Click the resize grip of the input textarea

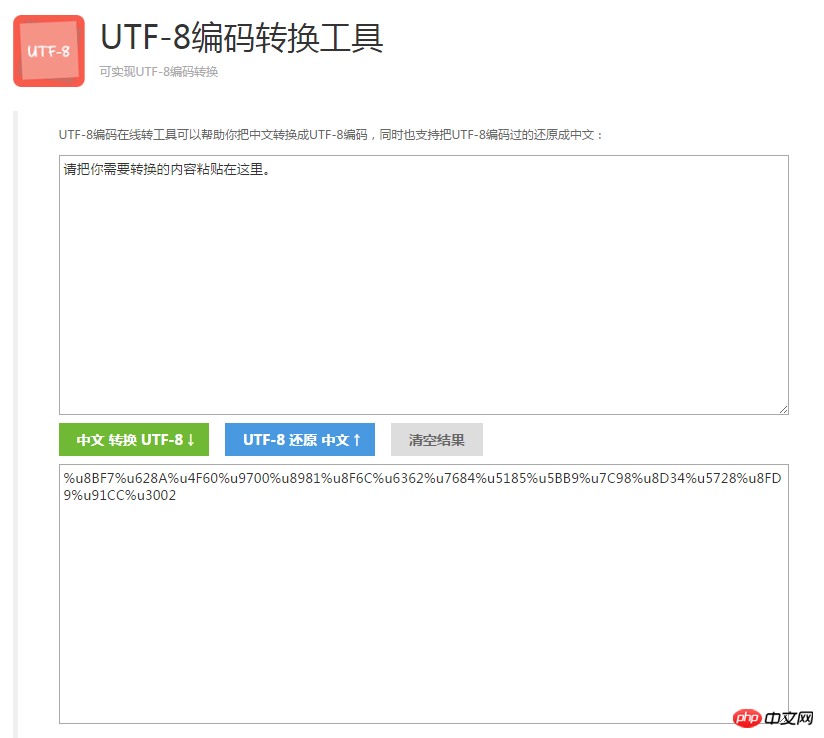784,408
